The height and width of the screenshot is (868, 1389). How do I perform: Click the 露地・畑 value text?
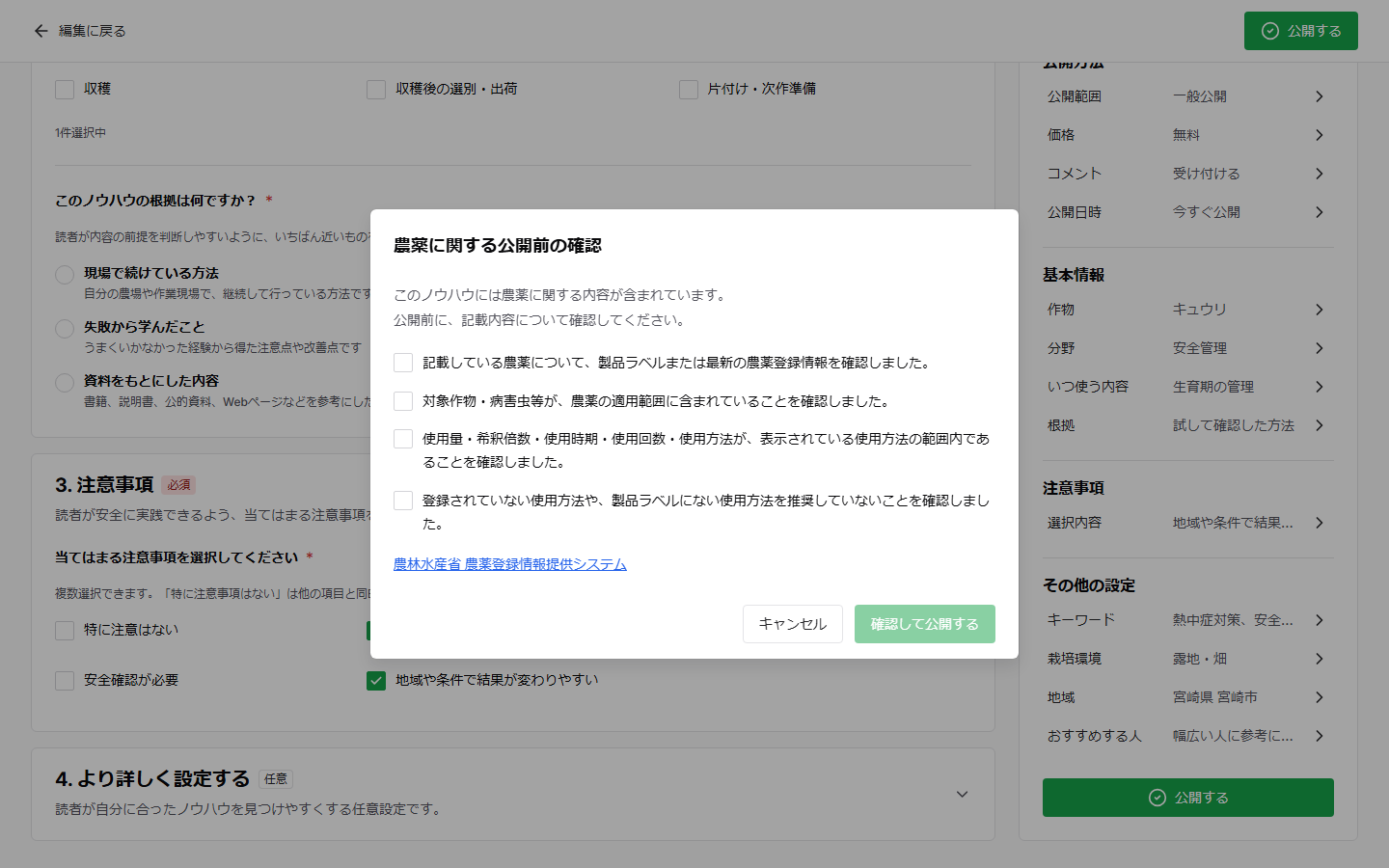pyautogui.click(x=1200, y=659)
